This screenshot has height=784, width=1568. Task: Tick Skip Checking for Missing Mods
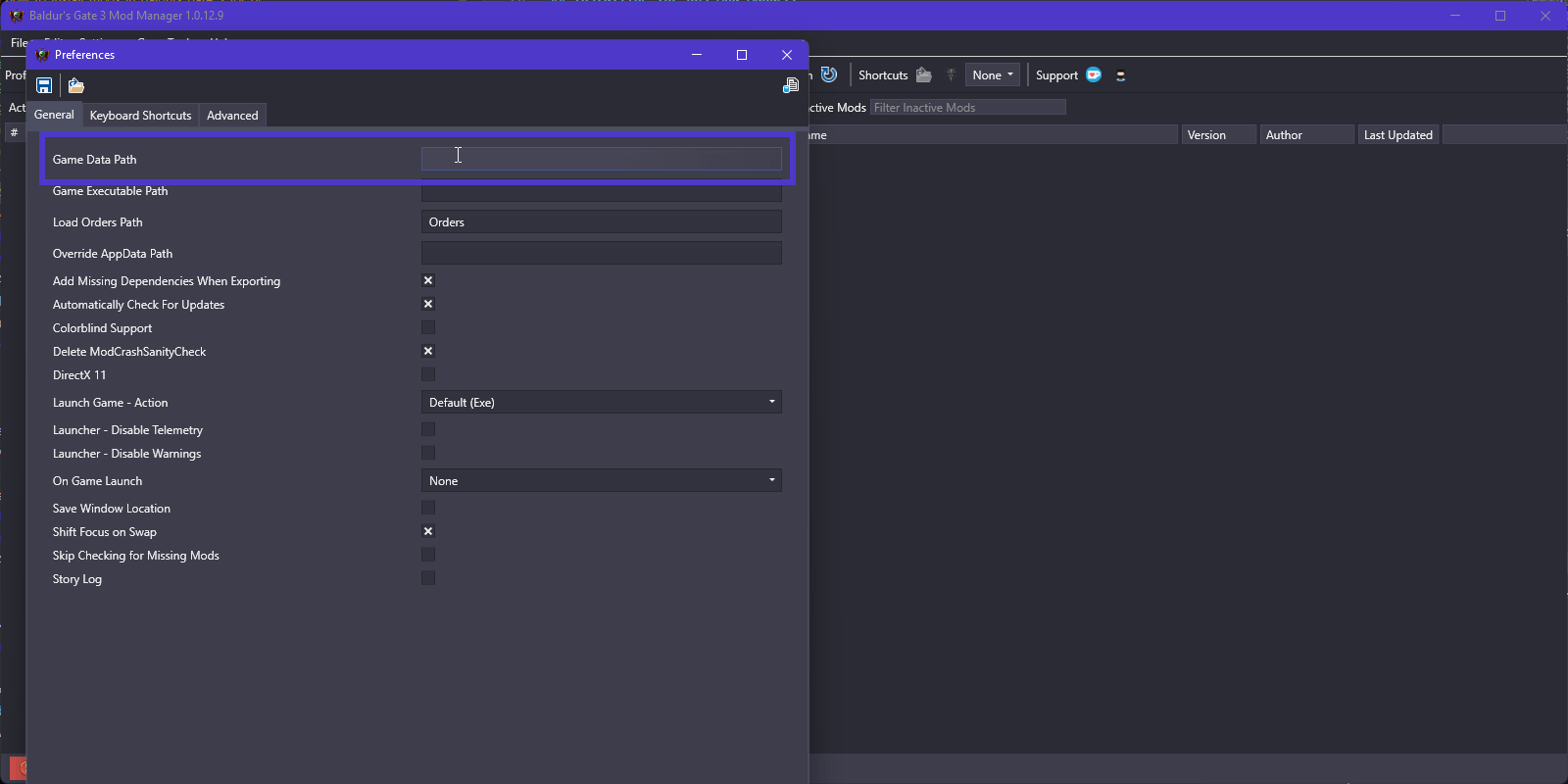pos(428,555)
